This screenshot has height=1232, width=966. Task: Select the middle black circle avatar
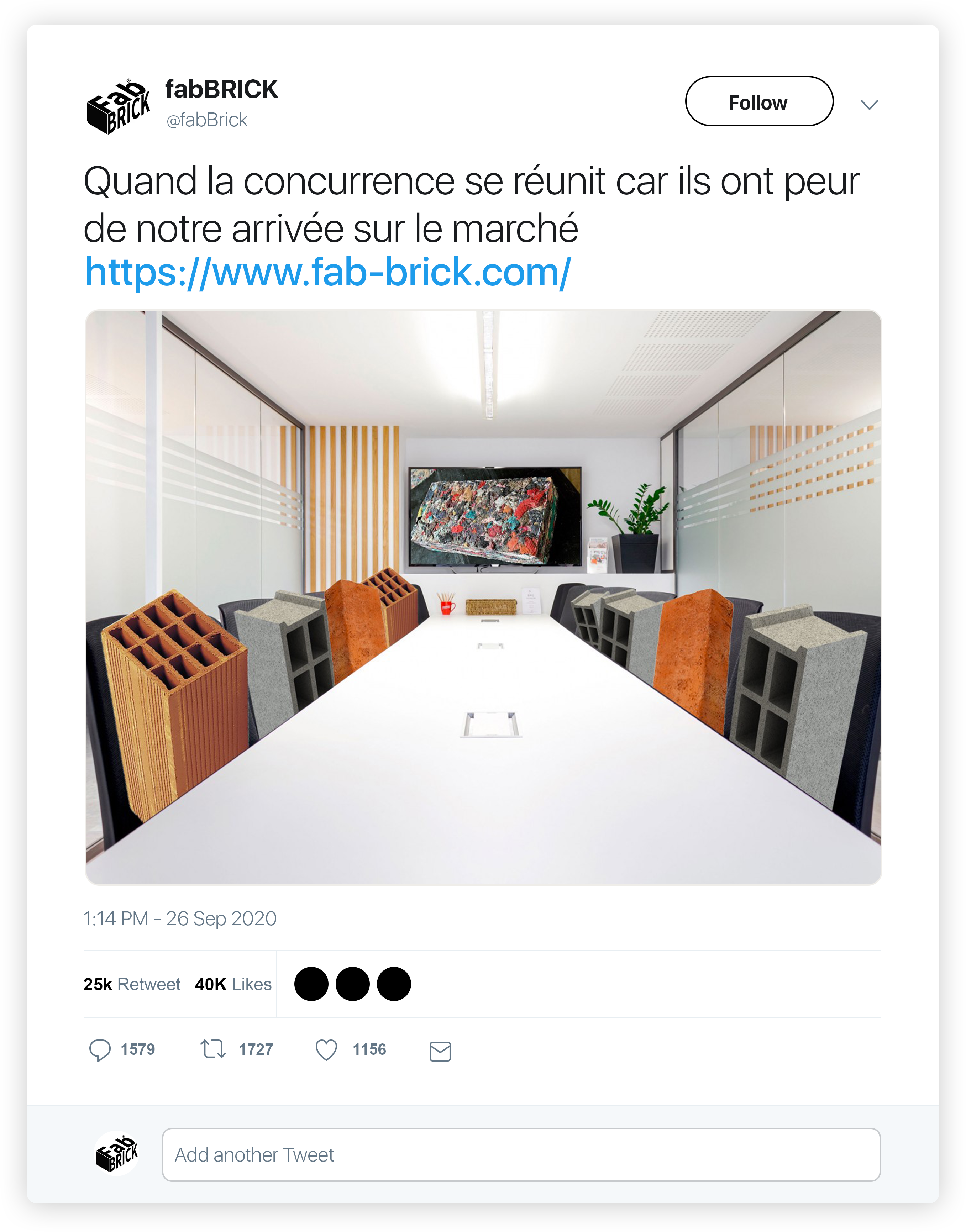352,984
